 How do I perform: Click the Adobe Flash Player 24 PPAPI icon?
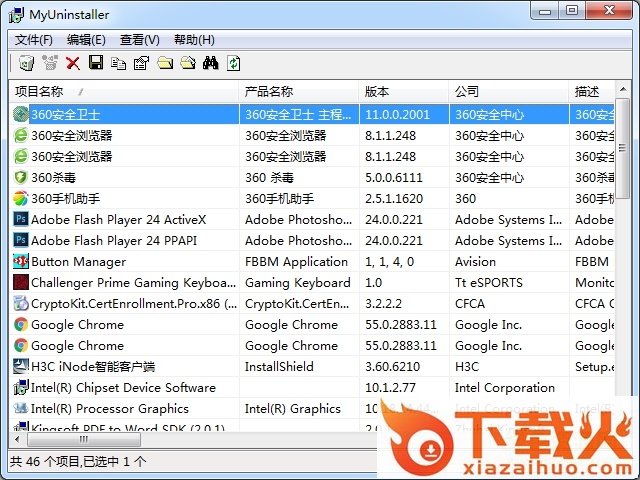coord(20,240)
